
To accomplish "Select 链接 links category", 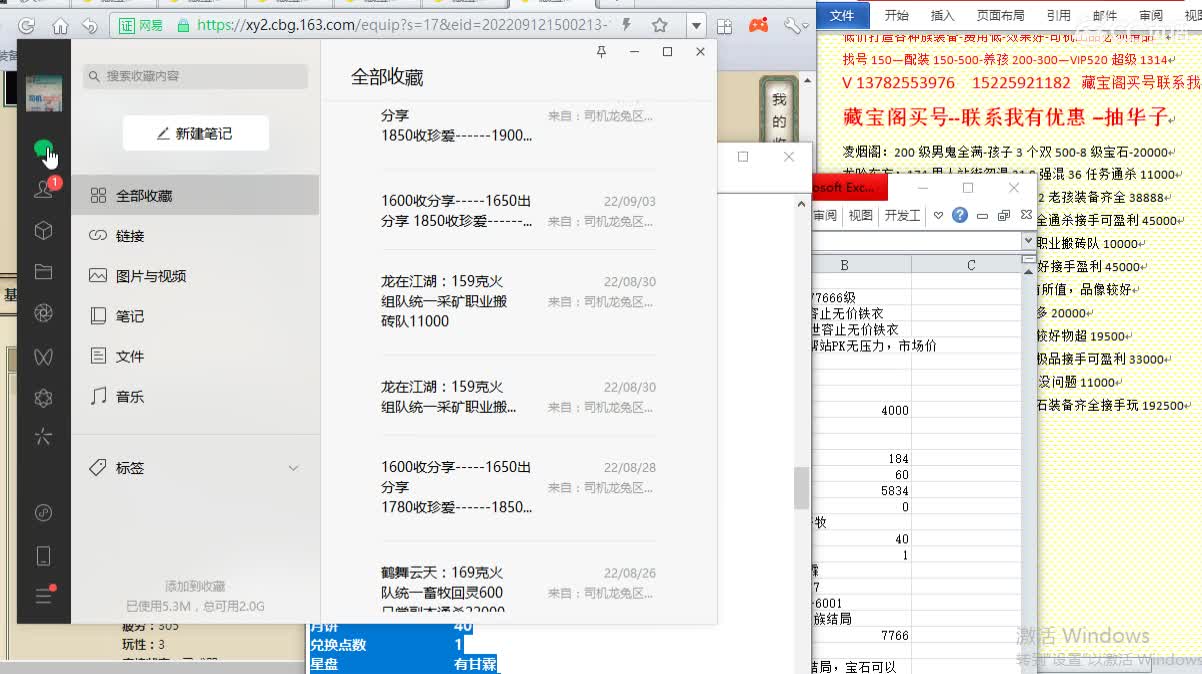I will [x=195, y=236].
